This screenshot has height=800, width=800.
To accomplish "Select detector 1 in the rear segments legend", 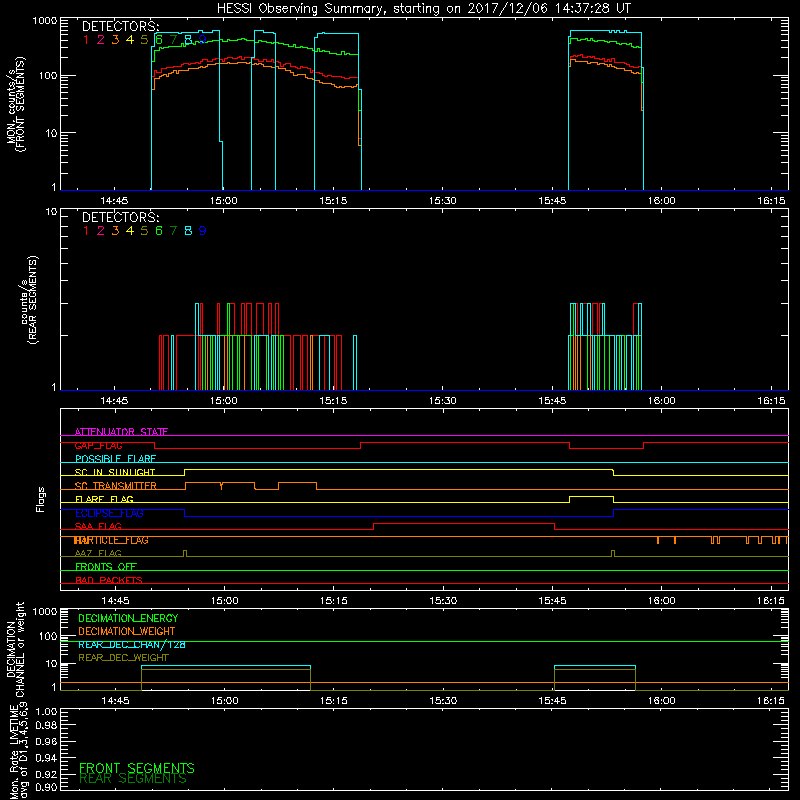I will pyautogui.click(x=86, y=231).
